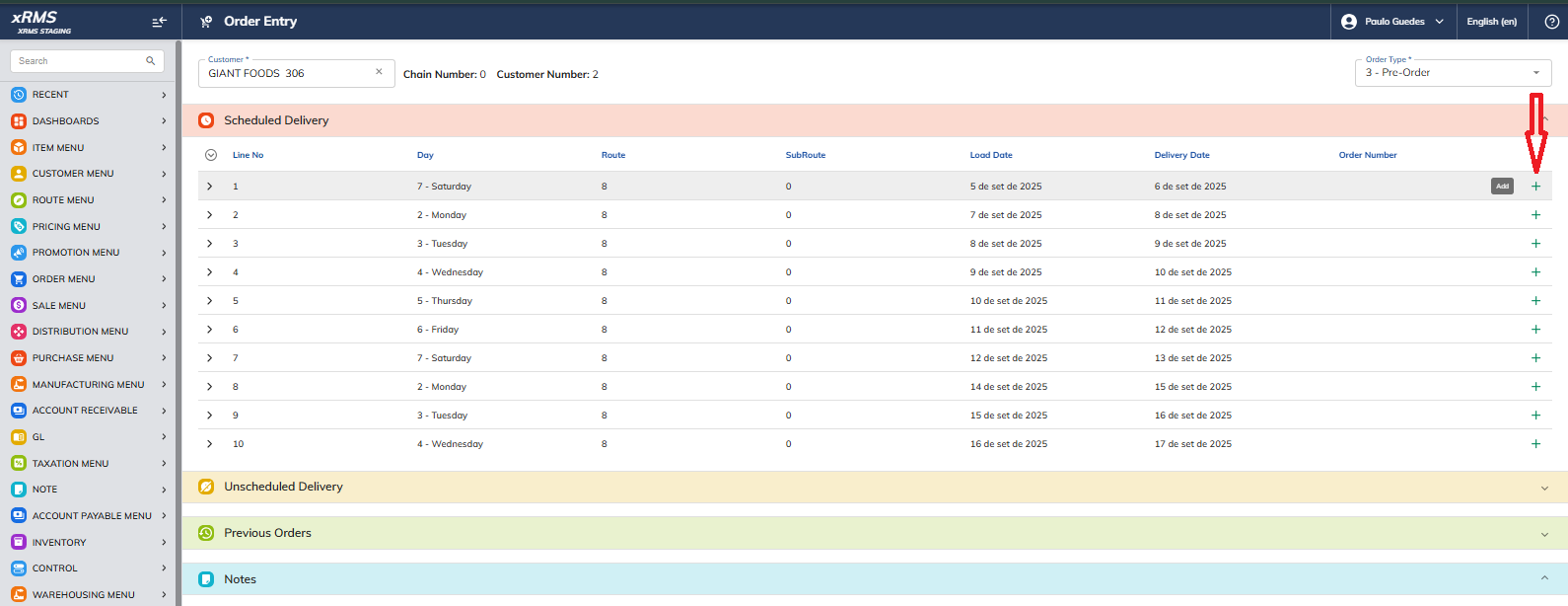Click the Route Menu icon
Viewport: 1568px width, 606px height.
click(x=18, y=200)
